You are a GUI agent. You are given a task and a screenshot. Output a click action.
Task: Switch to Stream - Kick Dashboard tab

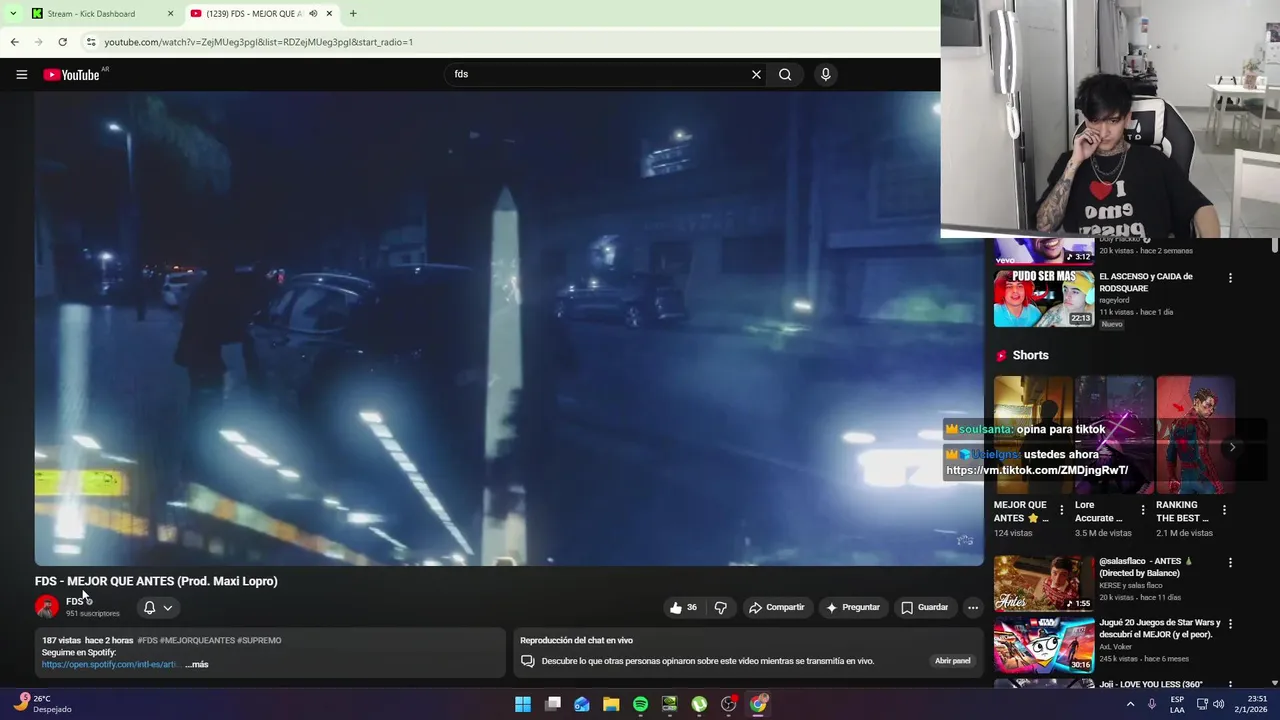pos(100,13)
